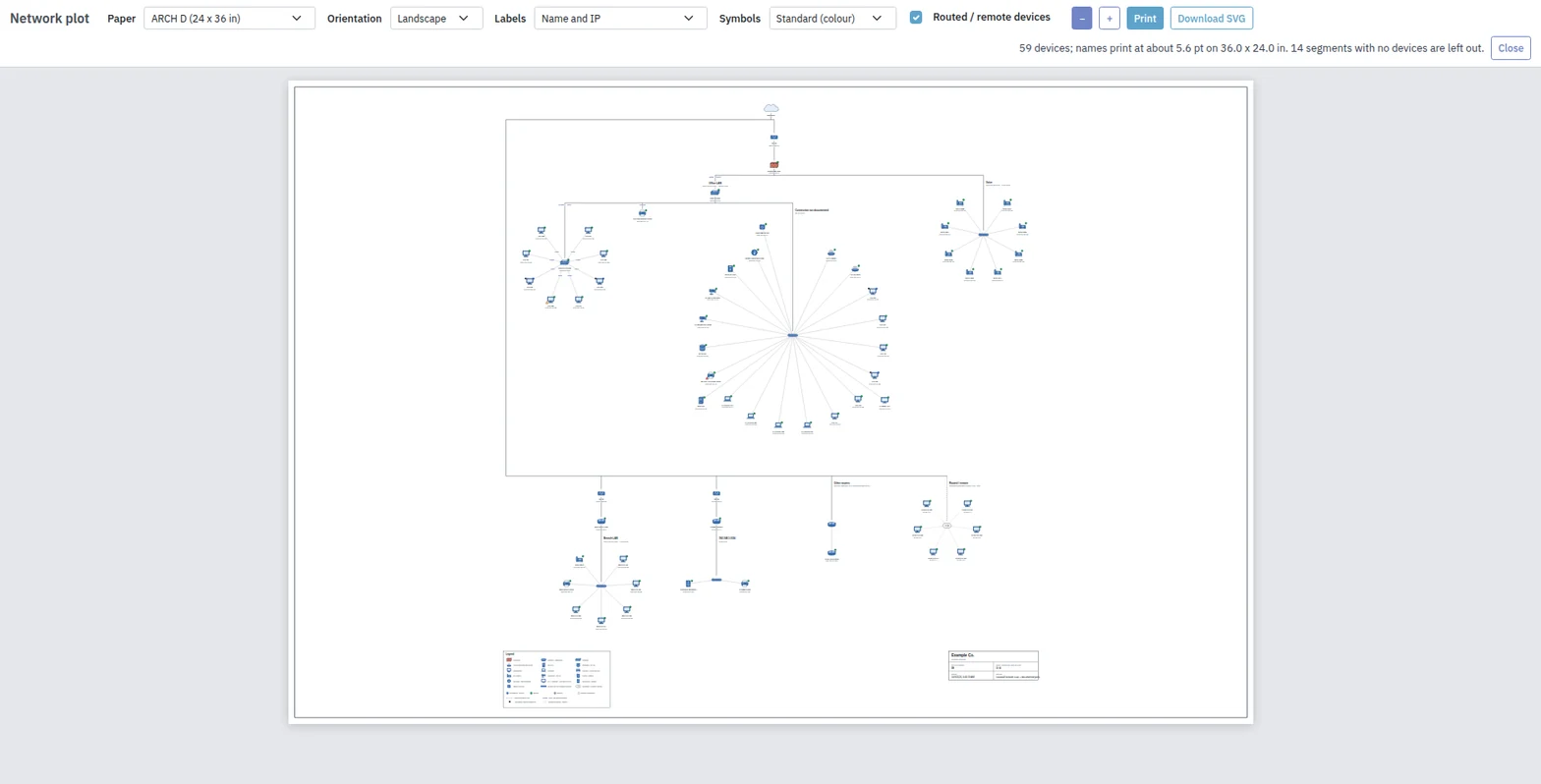Click the 'Branch LAN' segment label

[610, 537]
